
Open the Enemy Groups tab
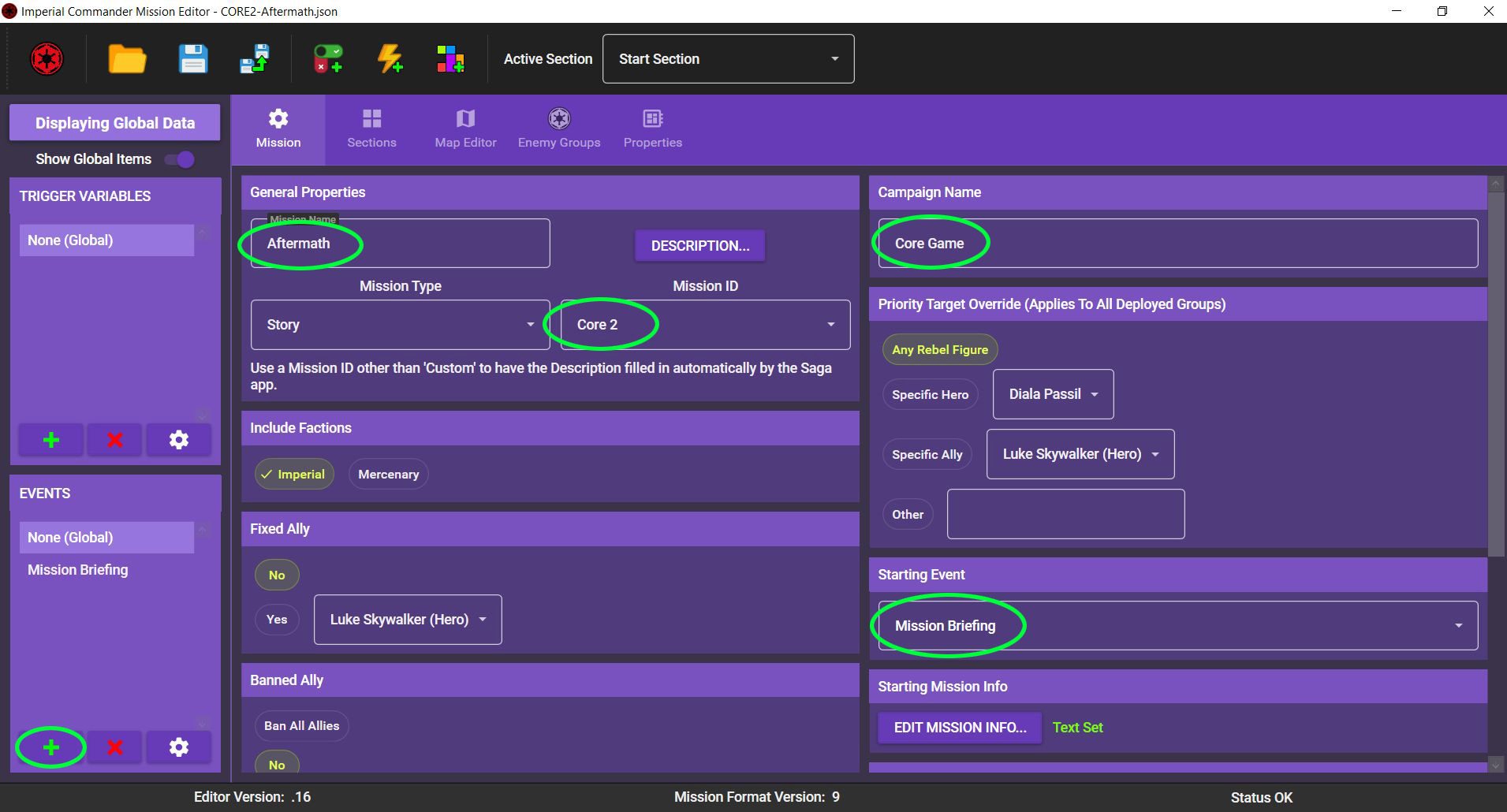click(x=559, y=129)
